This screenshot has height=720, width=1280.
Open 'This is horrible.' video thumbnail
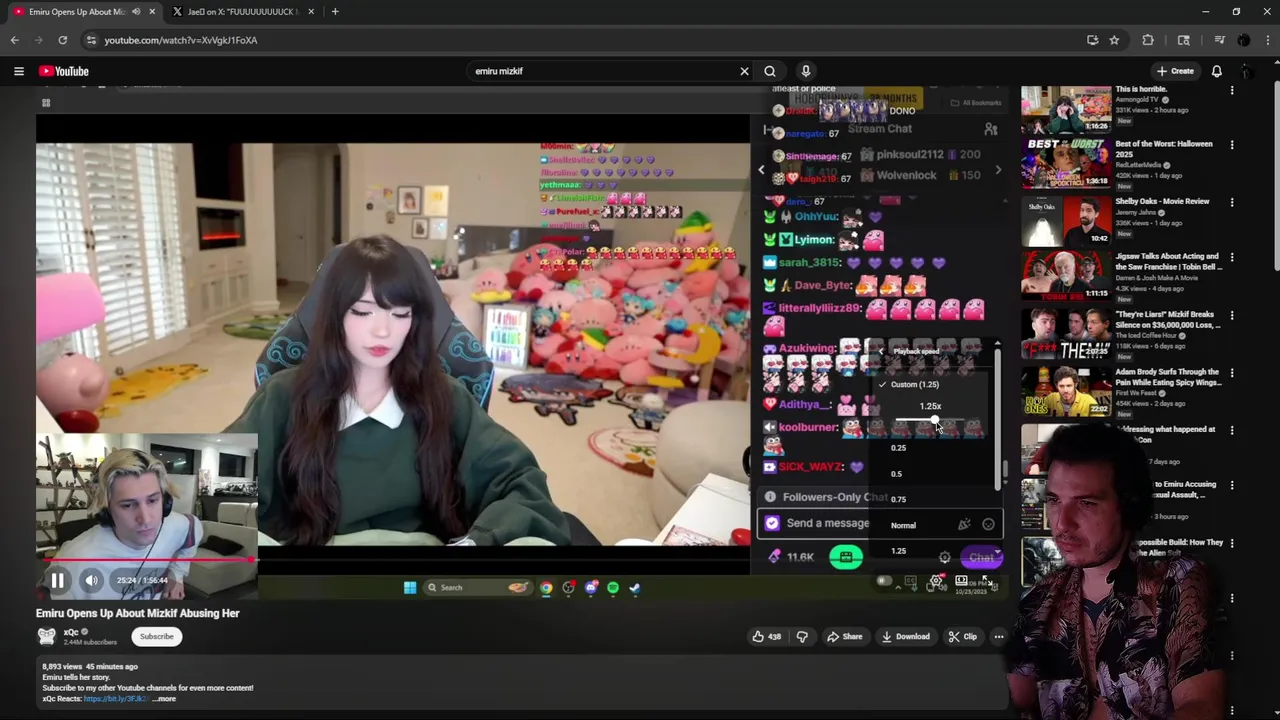(1065, 108)
